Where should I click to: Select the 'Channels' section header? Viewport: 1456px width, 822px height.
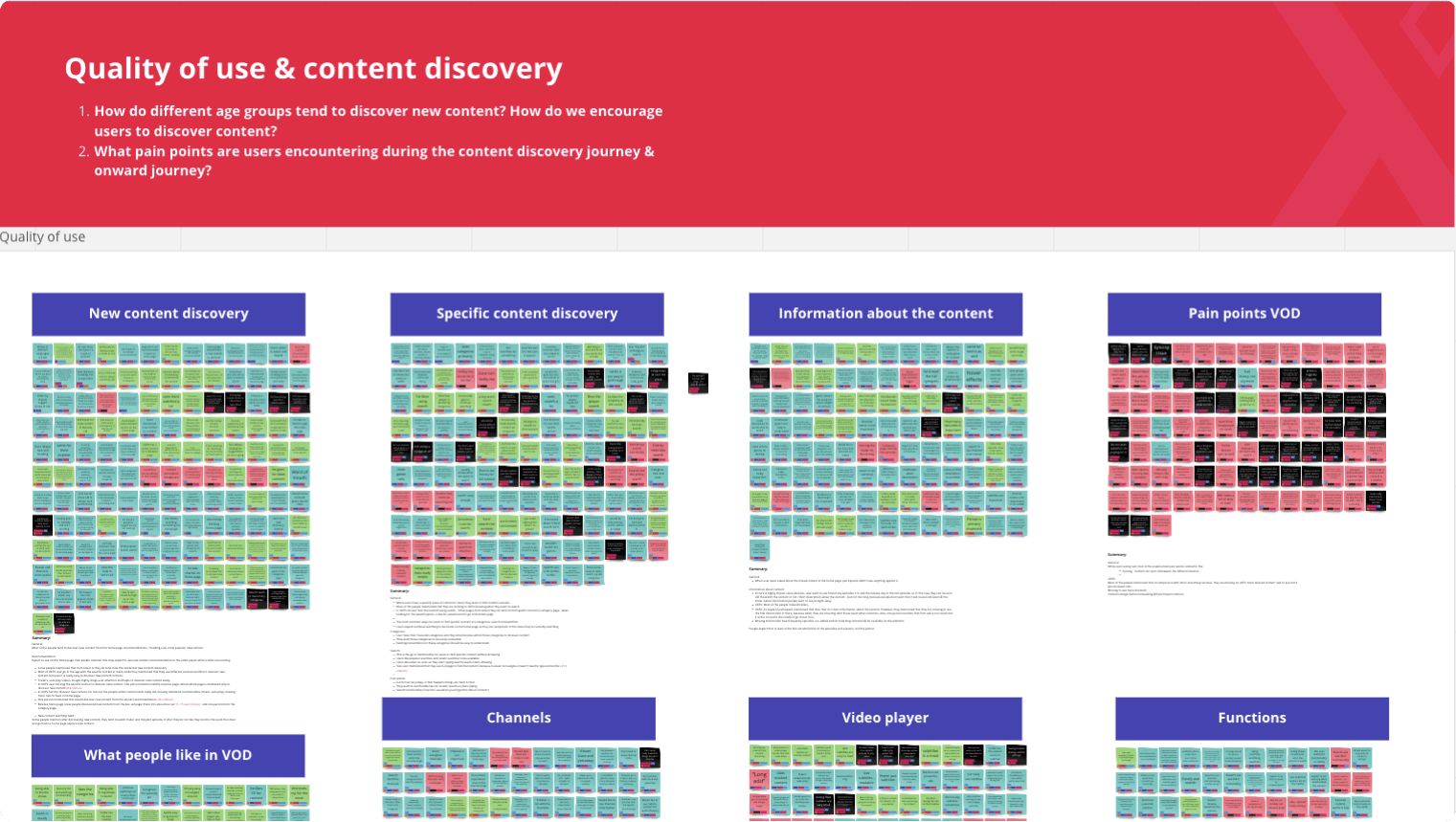click(519, 719)
